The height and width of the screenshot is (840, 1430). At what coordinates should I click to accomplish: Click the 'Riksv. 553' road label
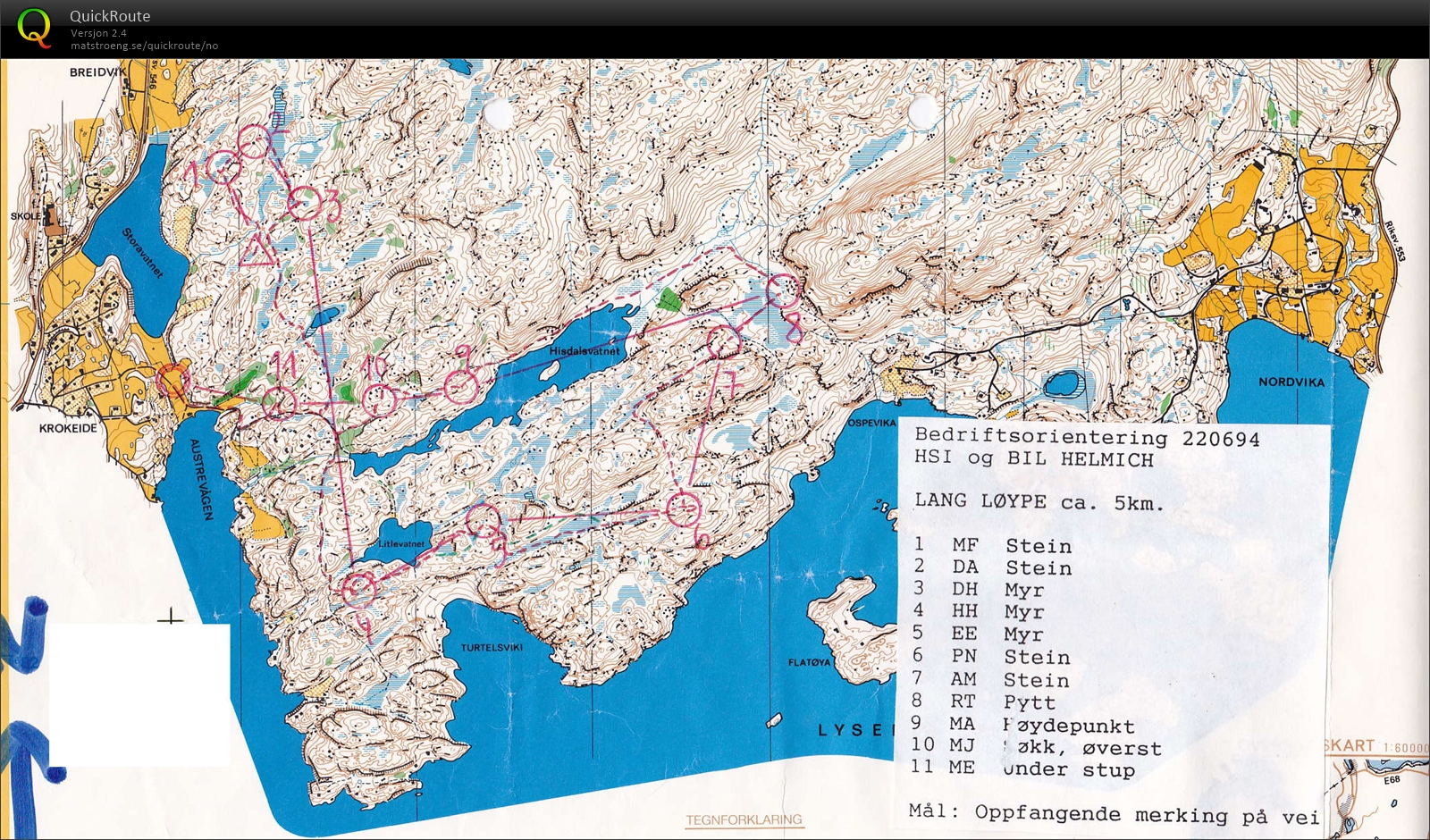(1396, 241)
